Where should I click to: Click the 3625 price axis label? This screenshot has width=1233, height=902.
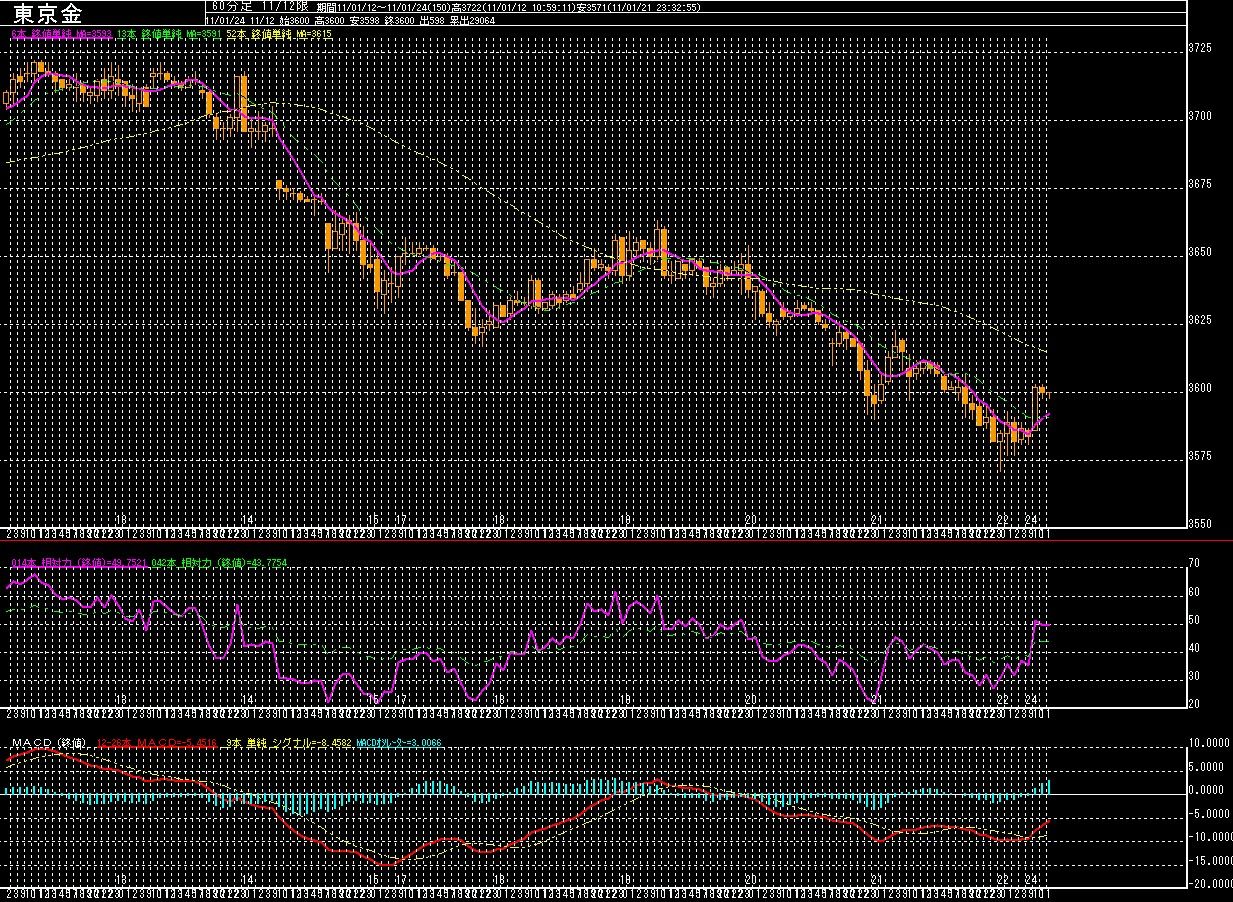point(1198,320)
